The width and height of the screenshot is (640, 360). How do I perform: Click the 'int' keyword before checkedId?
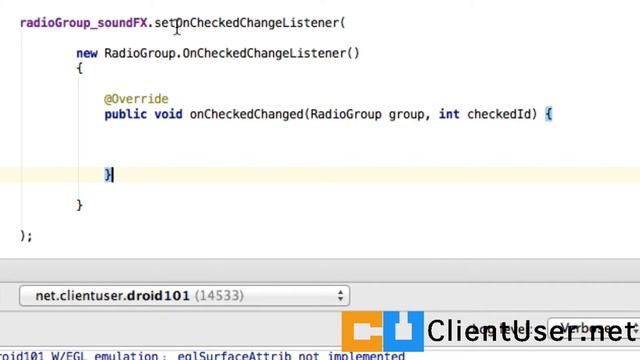pos(449,114)
